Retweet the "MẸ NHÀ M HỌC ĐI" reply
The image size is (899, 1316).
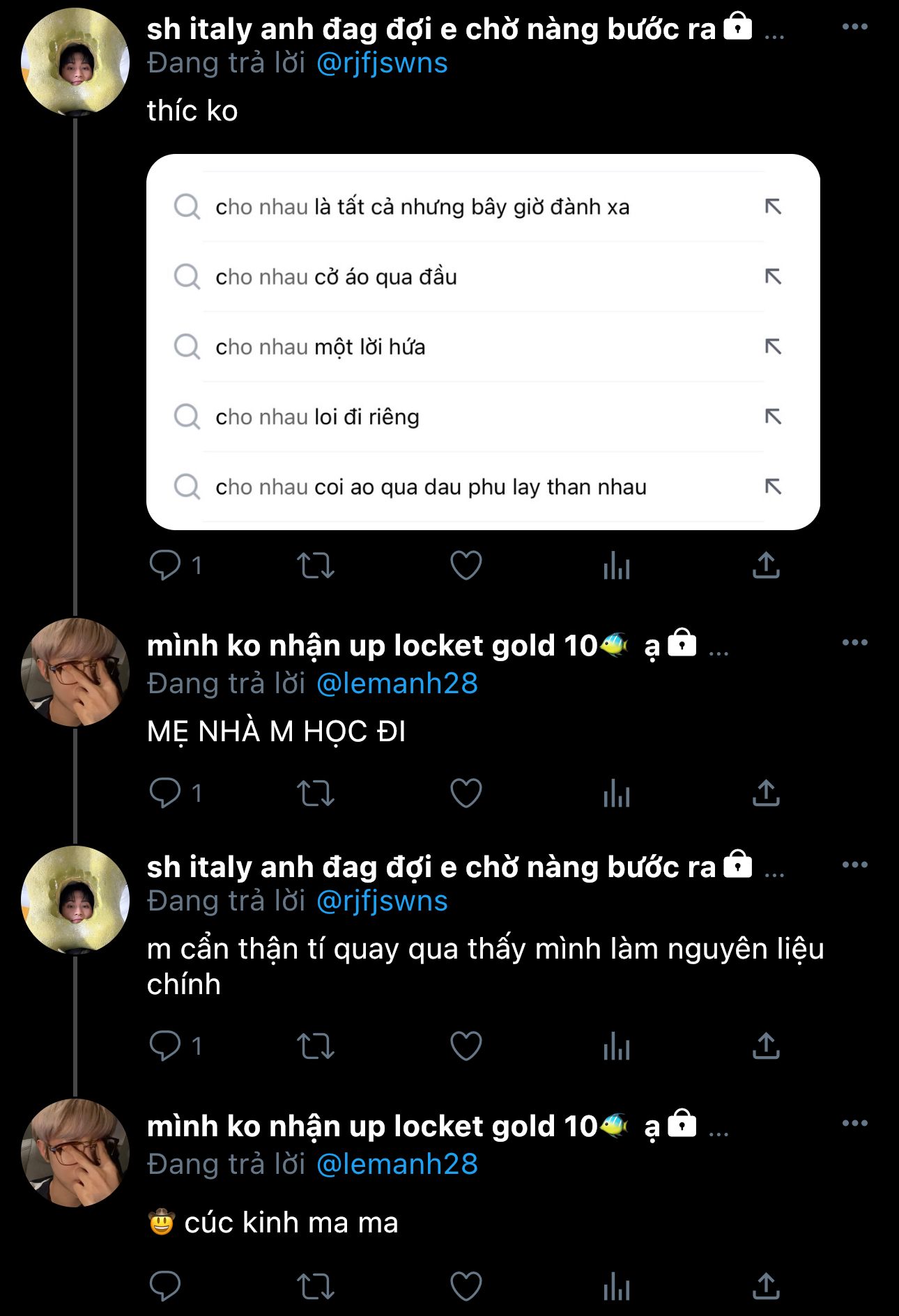(316, 794)
